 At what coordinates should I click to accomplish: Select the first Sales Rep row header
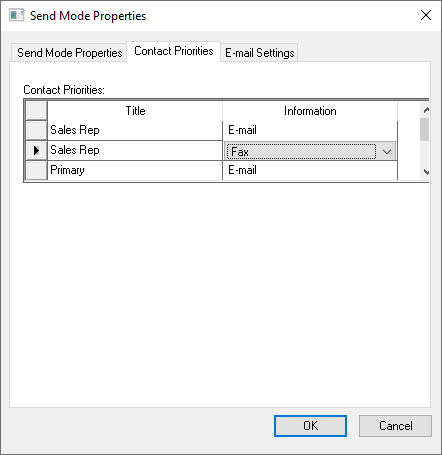tap(36, 130)
